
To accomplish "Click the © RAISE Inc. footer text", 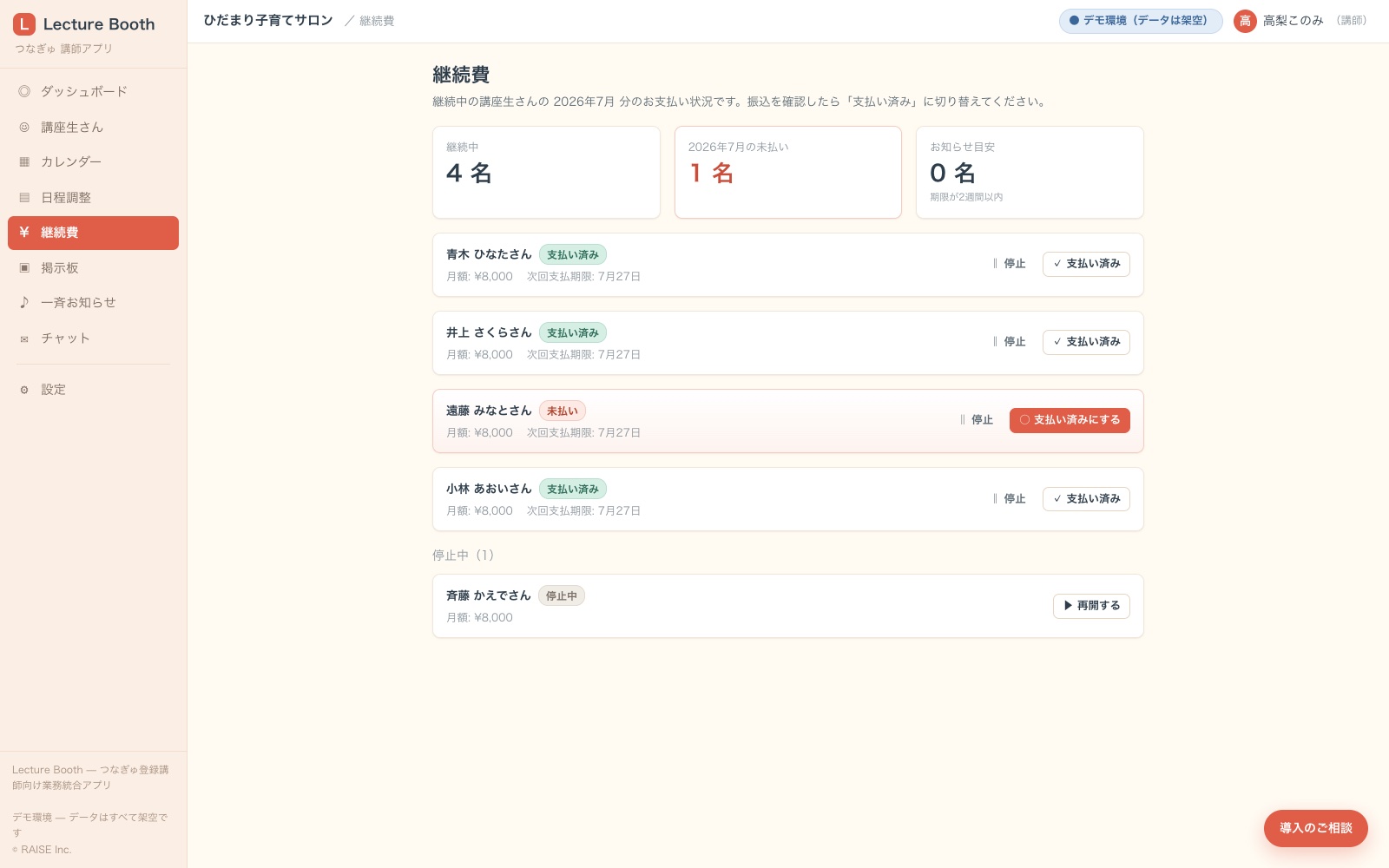I will point(42,850).
